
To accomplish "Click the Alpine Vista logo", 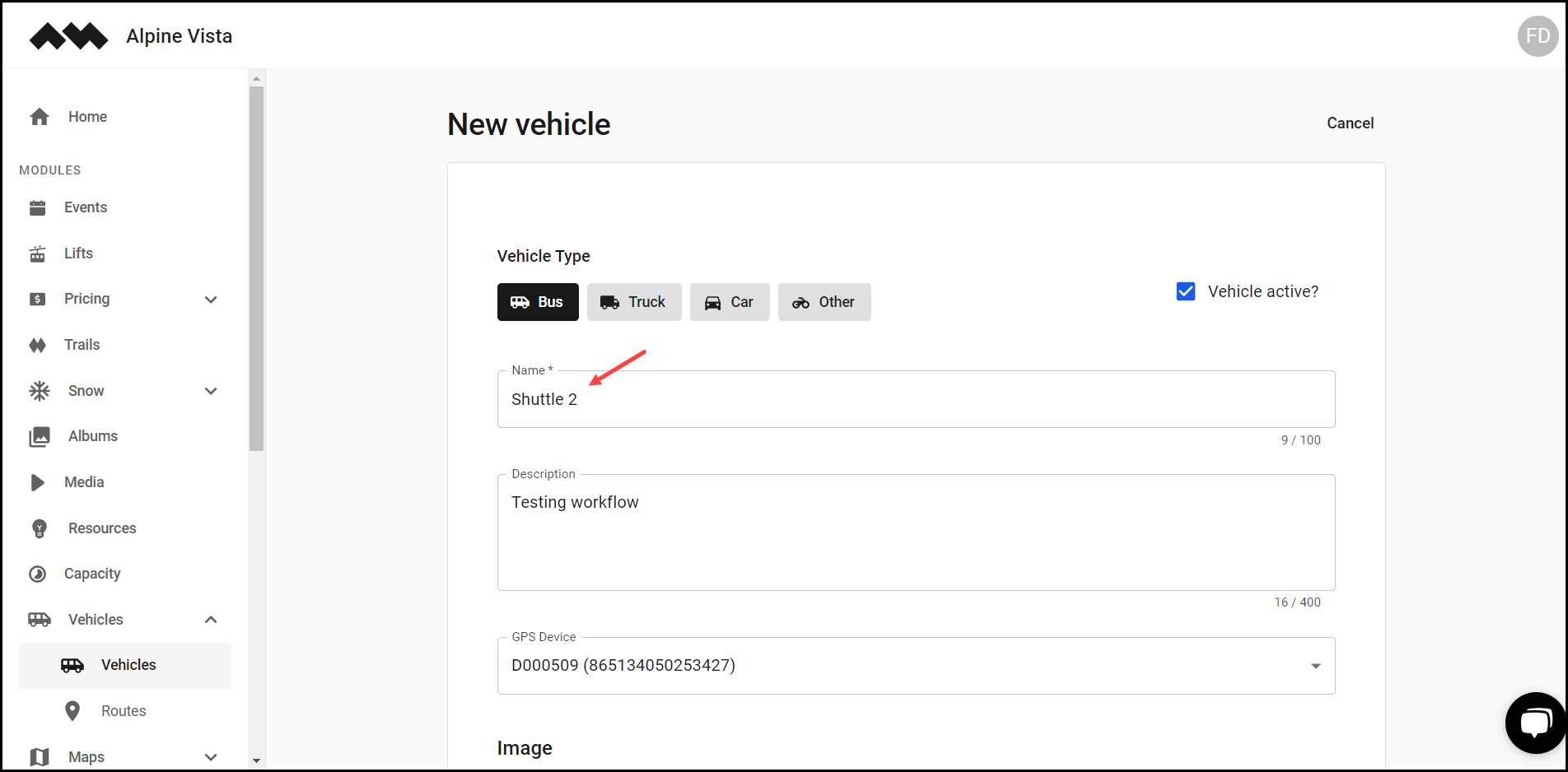I will click(68, 35).
